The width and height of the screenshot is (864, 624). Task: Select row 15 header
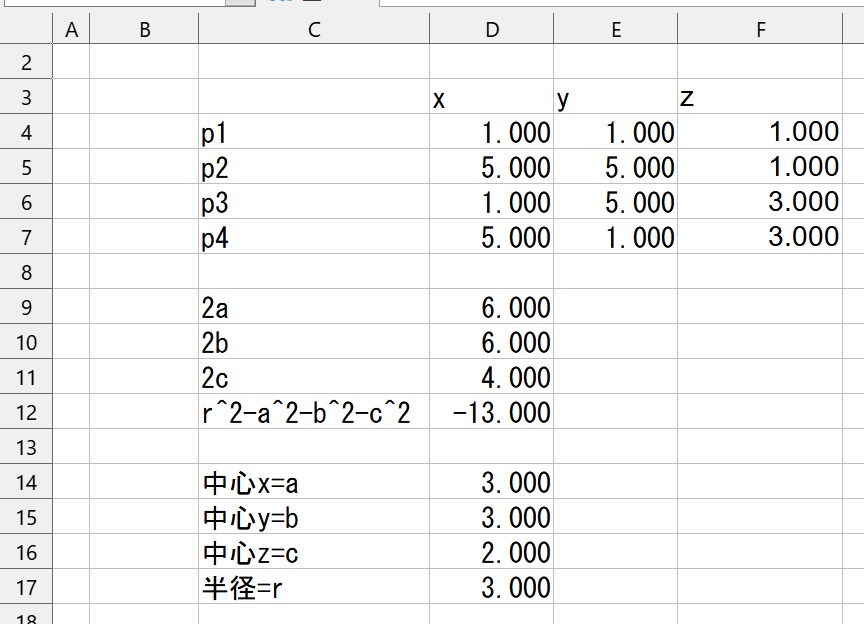point(26,517)
